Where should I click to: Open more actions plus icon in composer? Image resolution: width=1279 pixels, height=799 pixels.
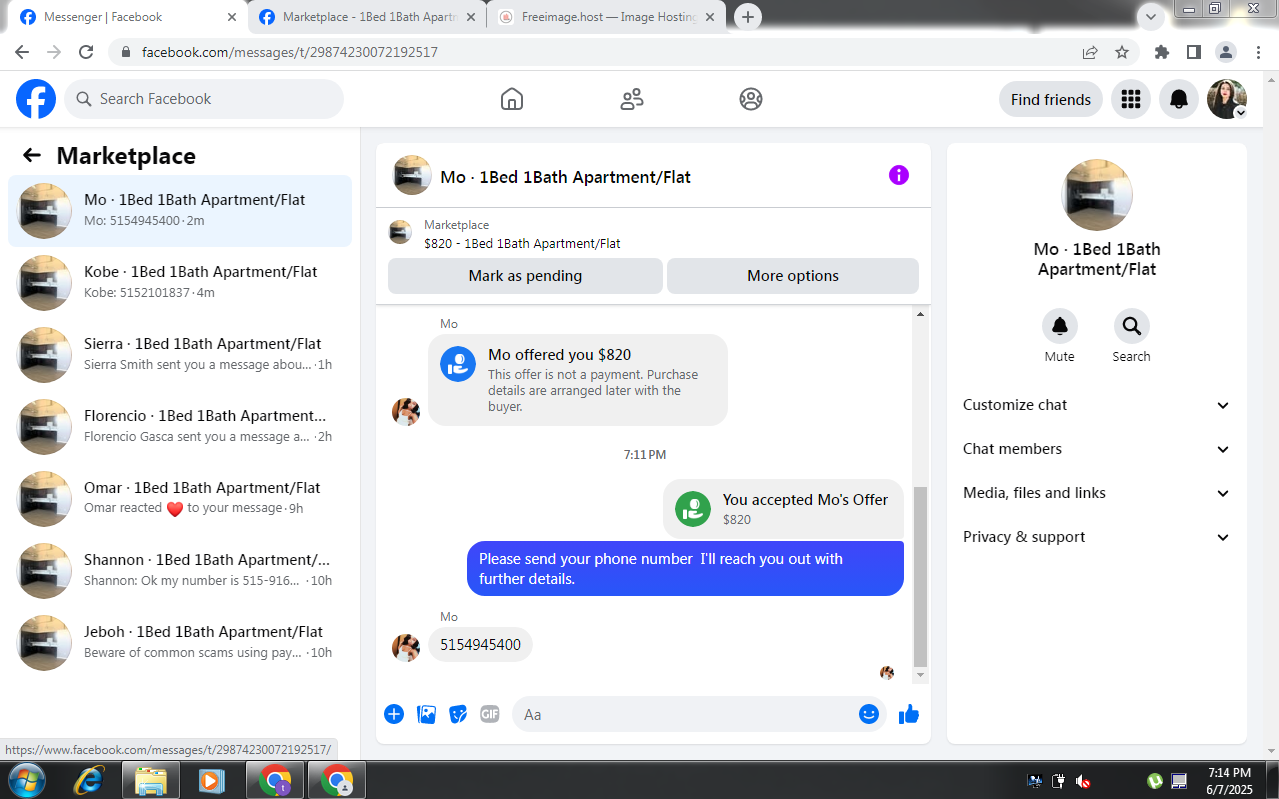394,714
